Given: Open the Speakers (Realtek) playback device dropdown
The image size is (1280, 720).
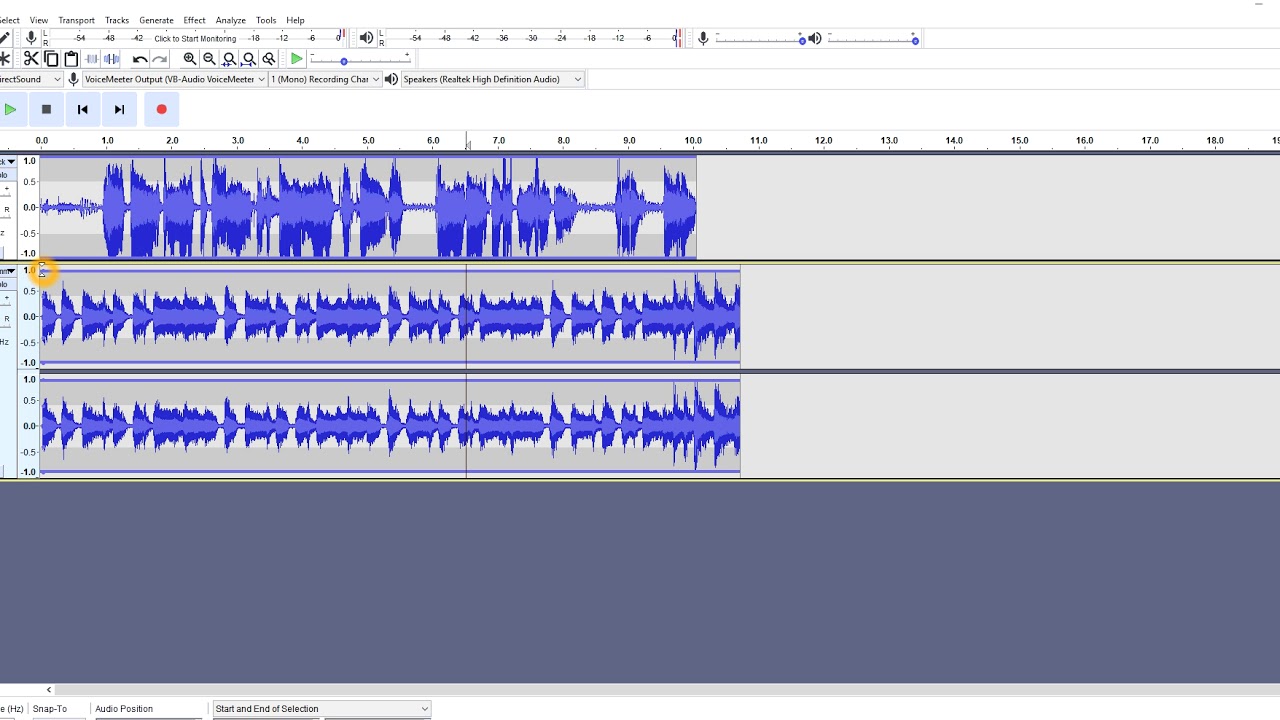Looking at the screenshot, I should (x=492, y=79).
